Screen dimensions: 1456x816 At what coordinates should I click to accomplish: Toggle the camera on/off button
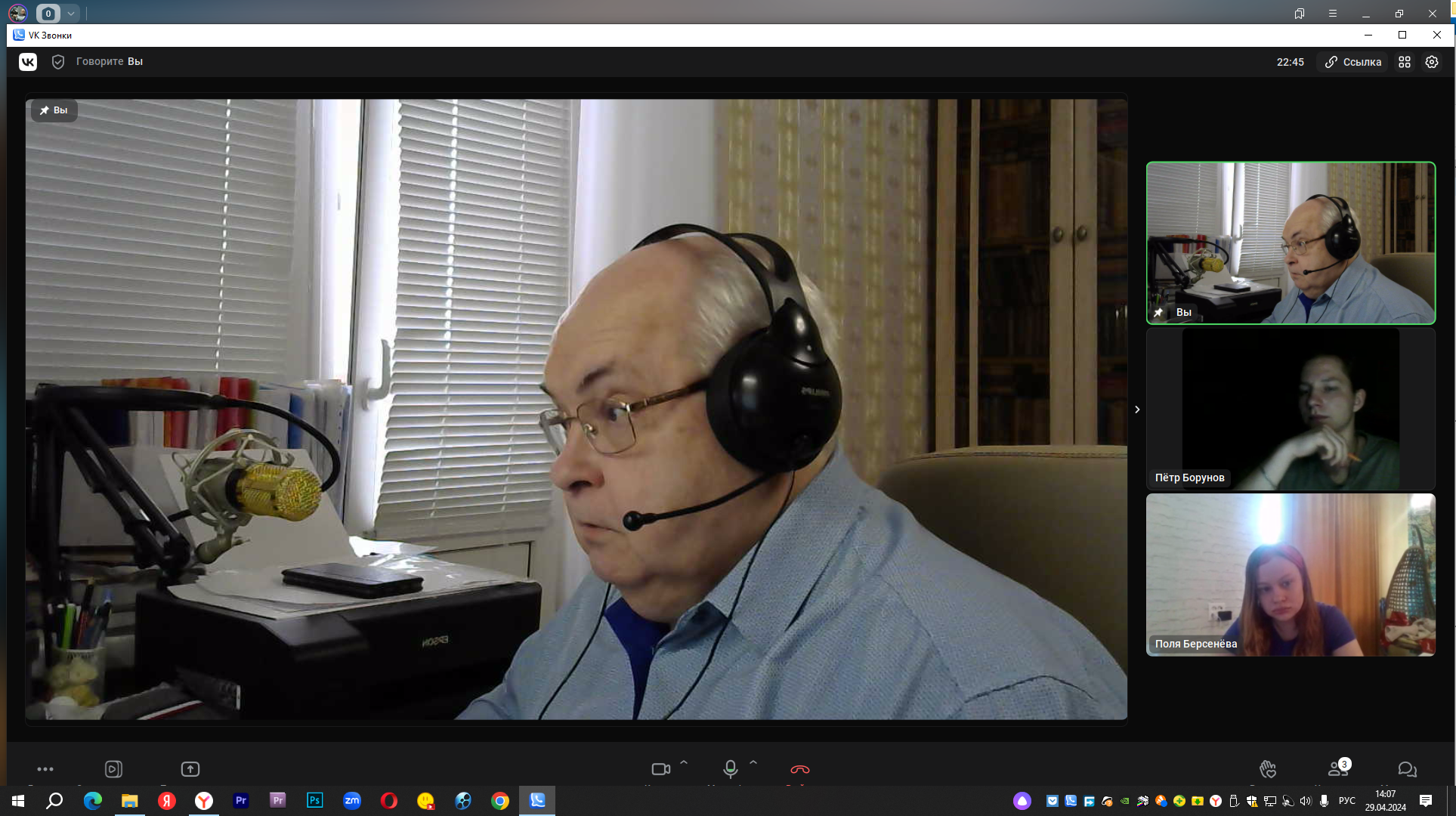[x=660, y=769]
